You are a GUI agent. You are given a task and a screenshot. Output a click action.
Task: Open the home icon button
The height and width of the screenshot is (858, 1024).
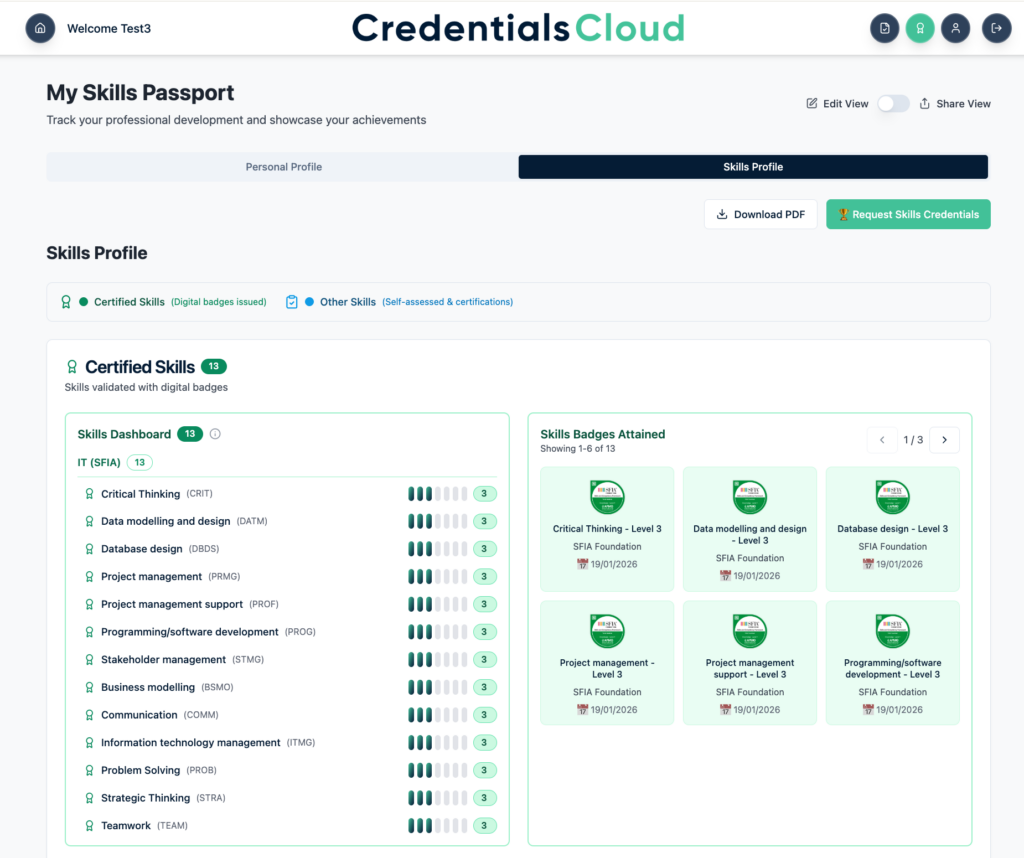coord(40,28)
